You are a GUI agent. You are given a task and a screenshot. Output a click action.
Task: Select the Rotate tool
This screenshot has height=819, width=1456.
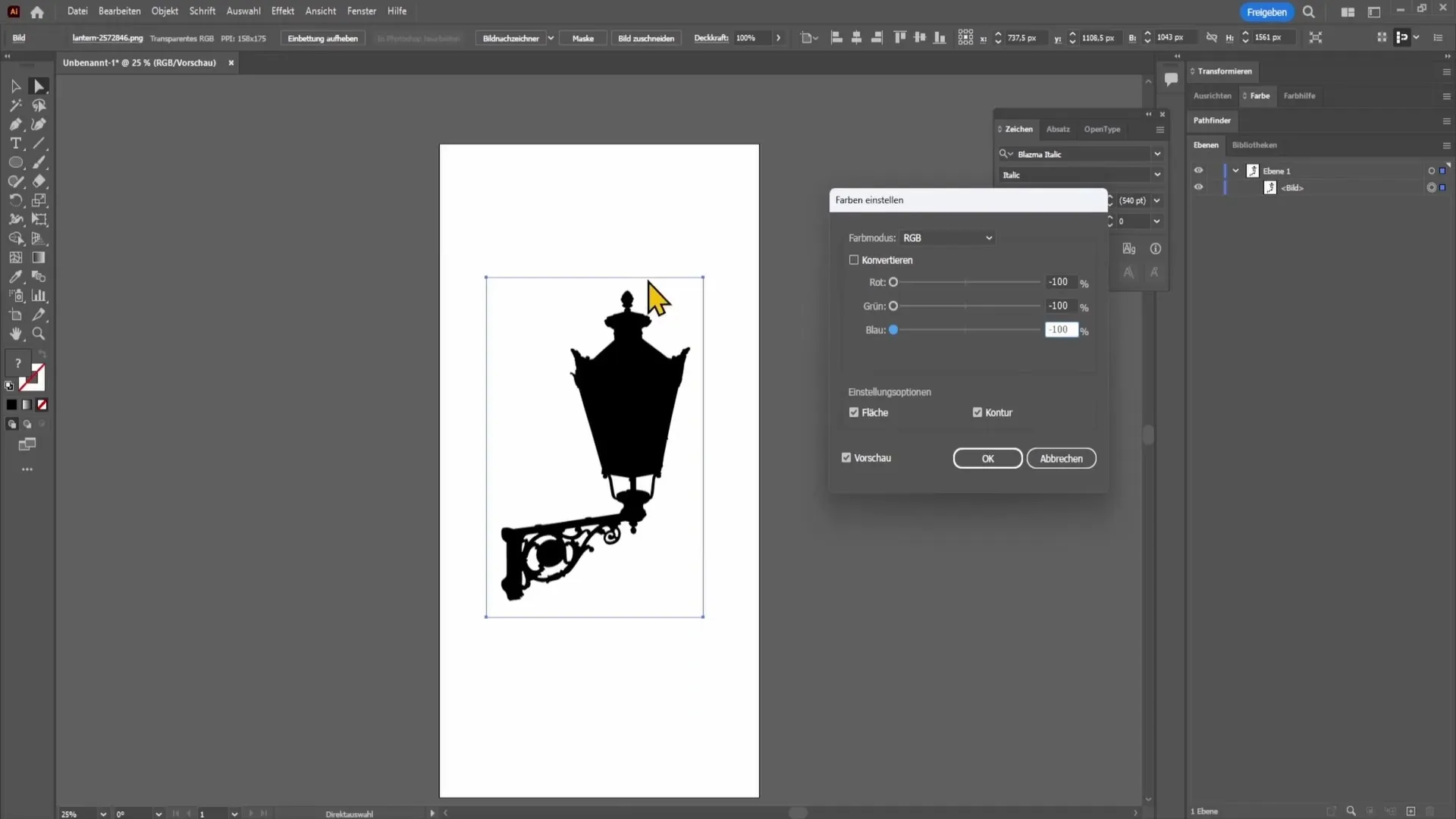pos(15,200)
